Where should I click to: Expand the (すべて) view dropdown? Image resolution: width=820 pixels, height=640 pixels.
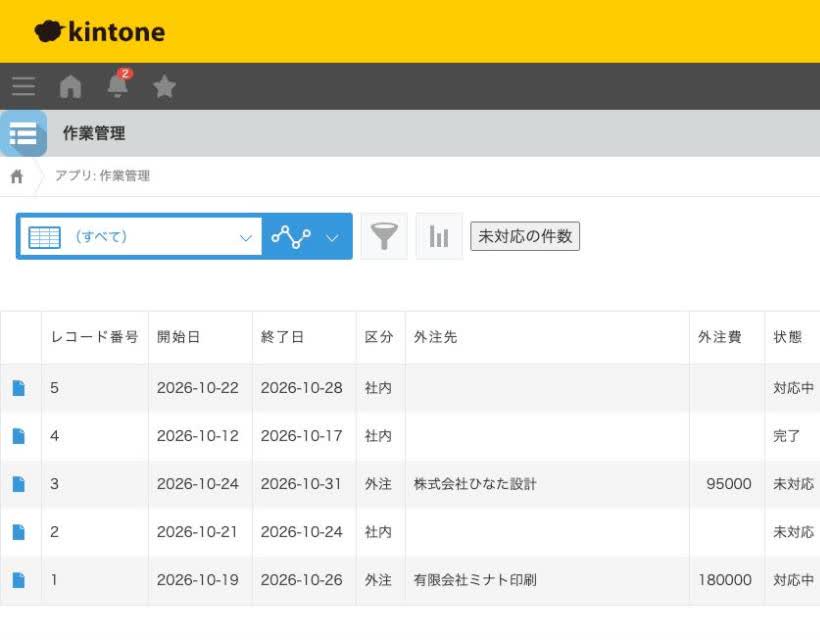[140, 237]
